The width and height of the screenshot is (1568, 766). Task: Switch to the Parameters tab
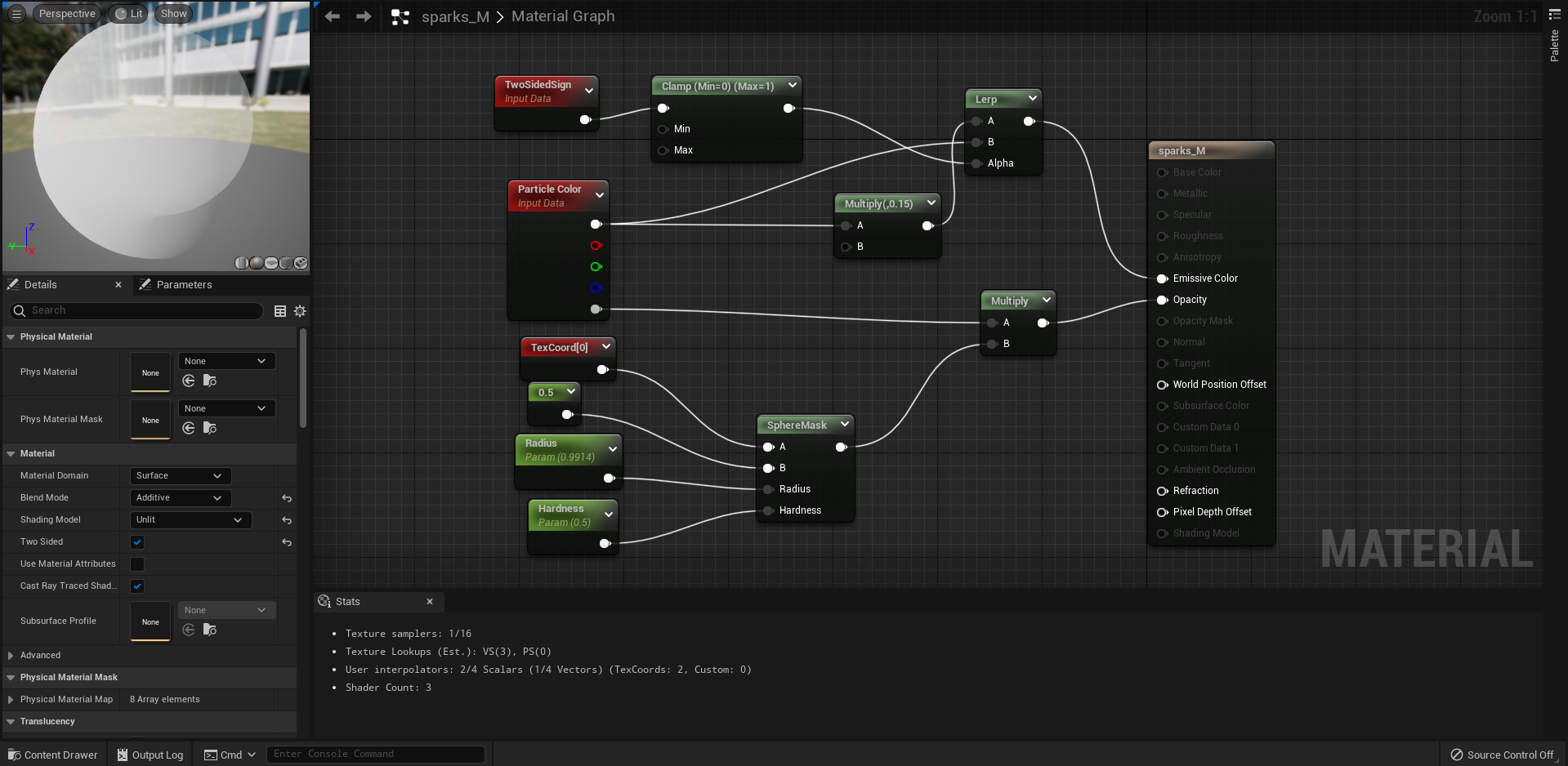(183, 285)
